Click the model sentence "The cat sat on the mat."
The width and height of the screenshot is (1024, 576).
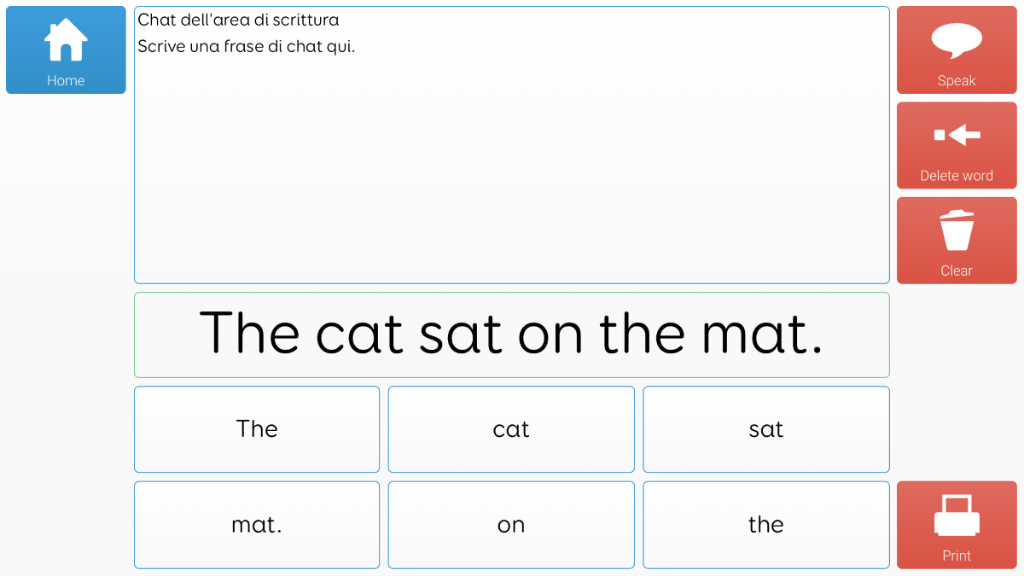point(511,334)
